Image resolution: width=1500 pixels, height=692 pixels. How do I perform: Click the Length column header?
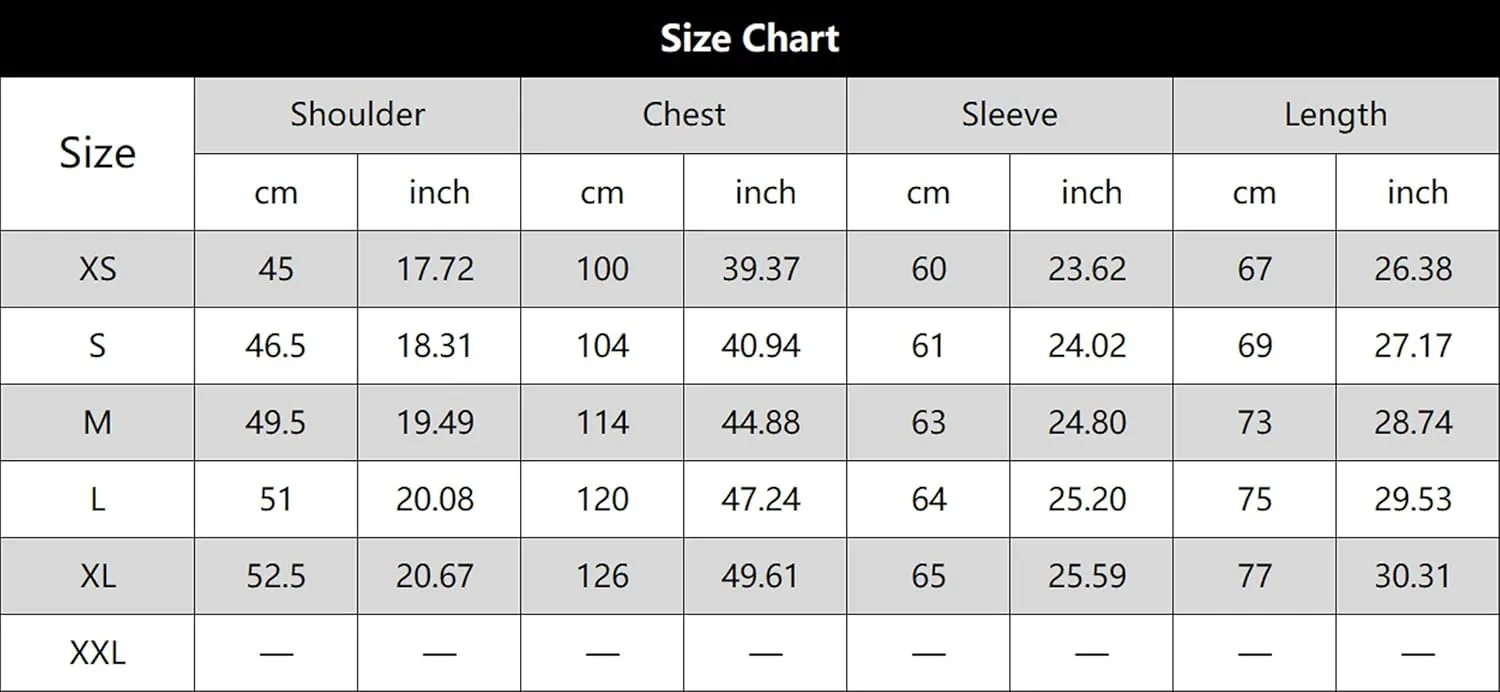[1336, 115]
